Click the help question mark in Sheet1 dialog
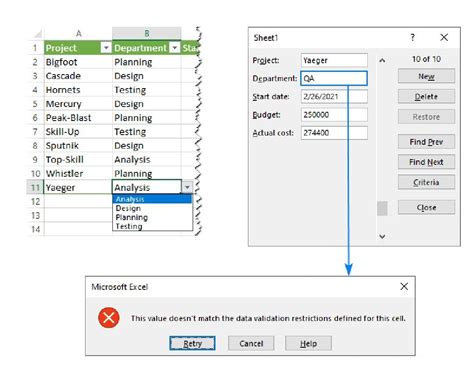Viewport: 474px width, 392px height. pyautogui.click(x=413, y=37)
